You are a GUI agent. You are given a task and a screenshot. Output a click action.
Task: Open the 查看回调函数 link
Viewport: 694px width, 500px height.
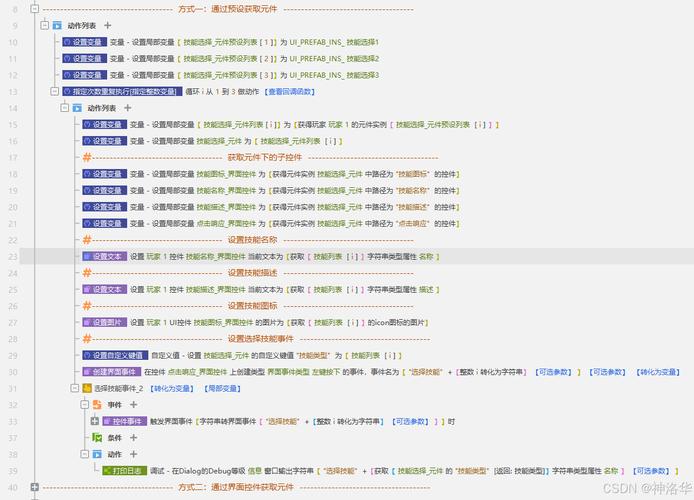(289, 92)
